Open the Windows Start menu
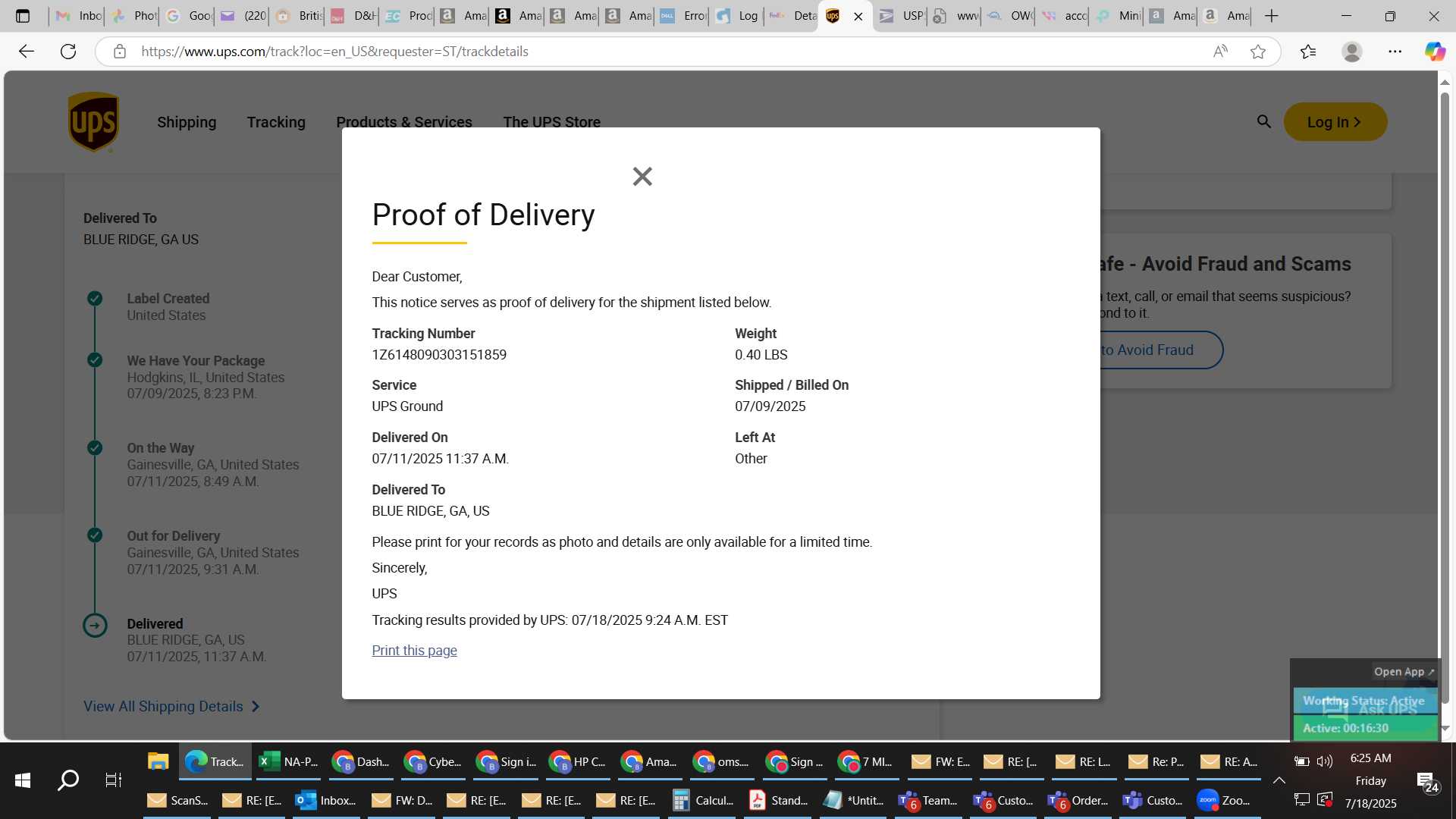 pyautogui.click(x=23, y=780)
